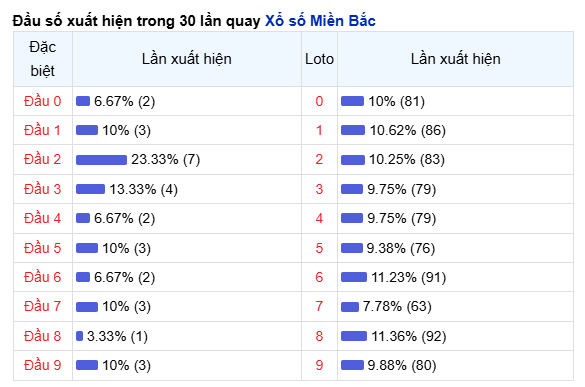Click the 9.38% (76) value text
585x387 pixels.
pyautogui.click(x=401, y=248)
